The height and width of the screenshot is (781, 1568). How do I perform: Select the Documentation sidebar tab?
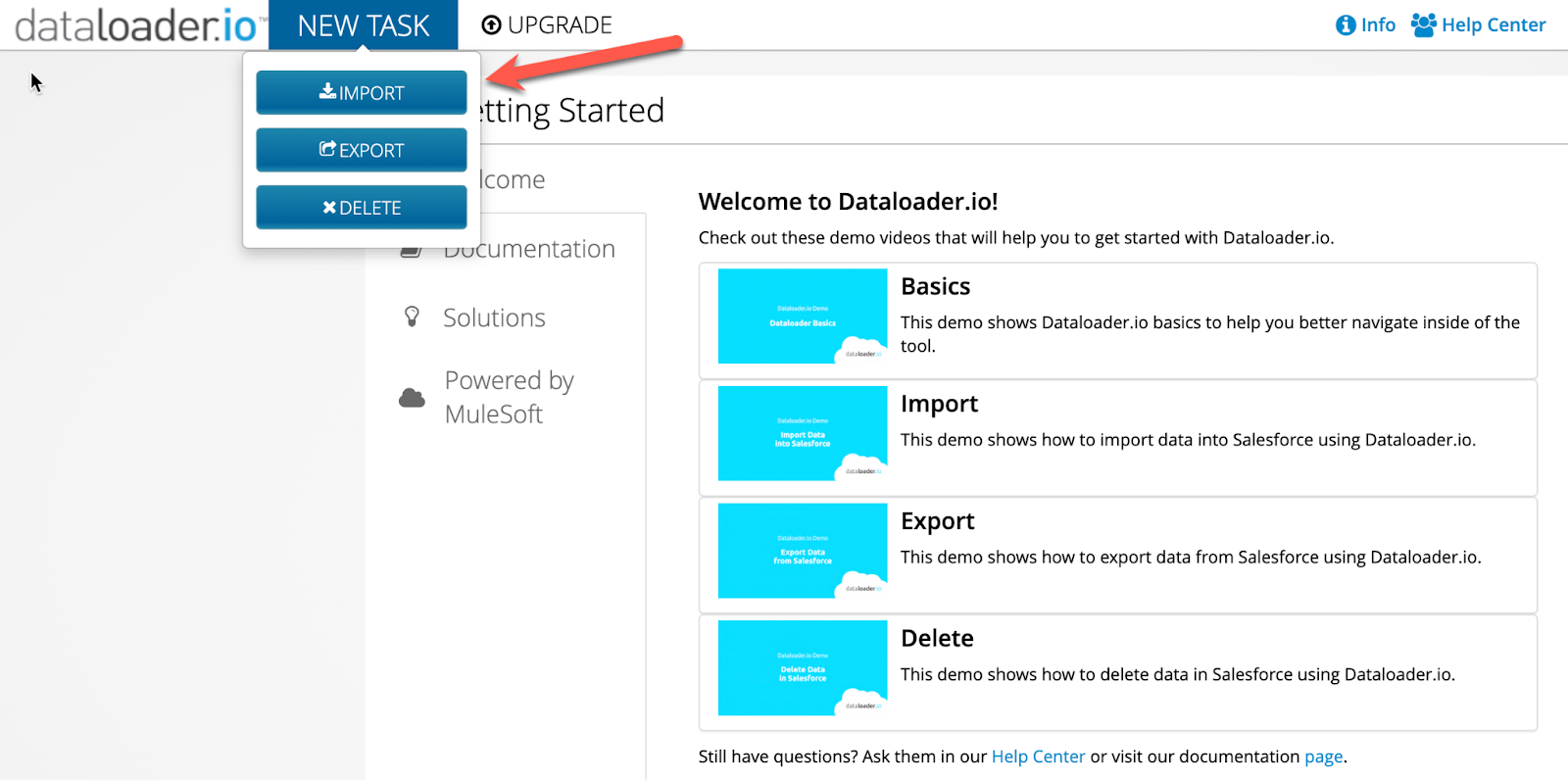[x=507, y=249]
